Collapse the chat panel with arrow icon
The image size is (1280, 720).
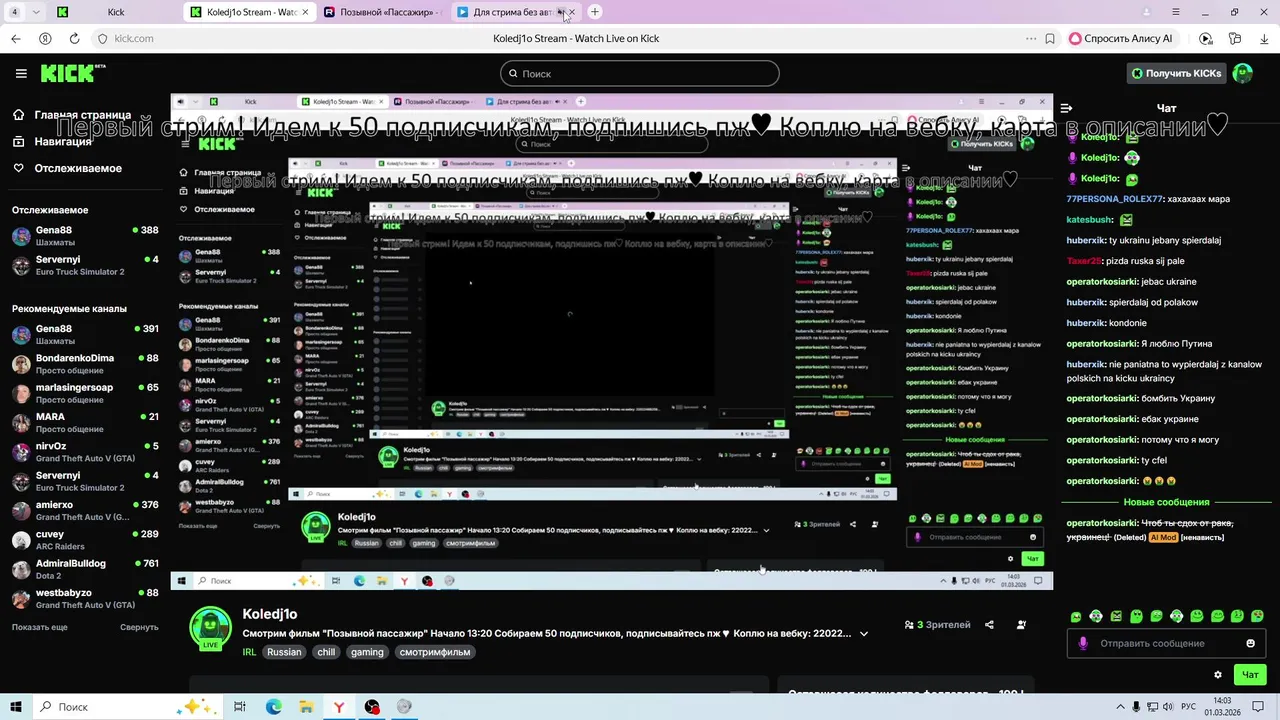[1066, 108]
